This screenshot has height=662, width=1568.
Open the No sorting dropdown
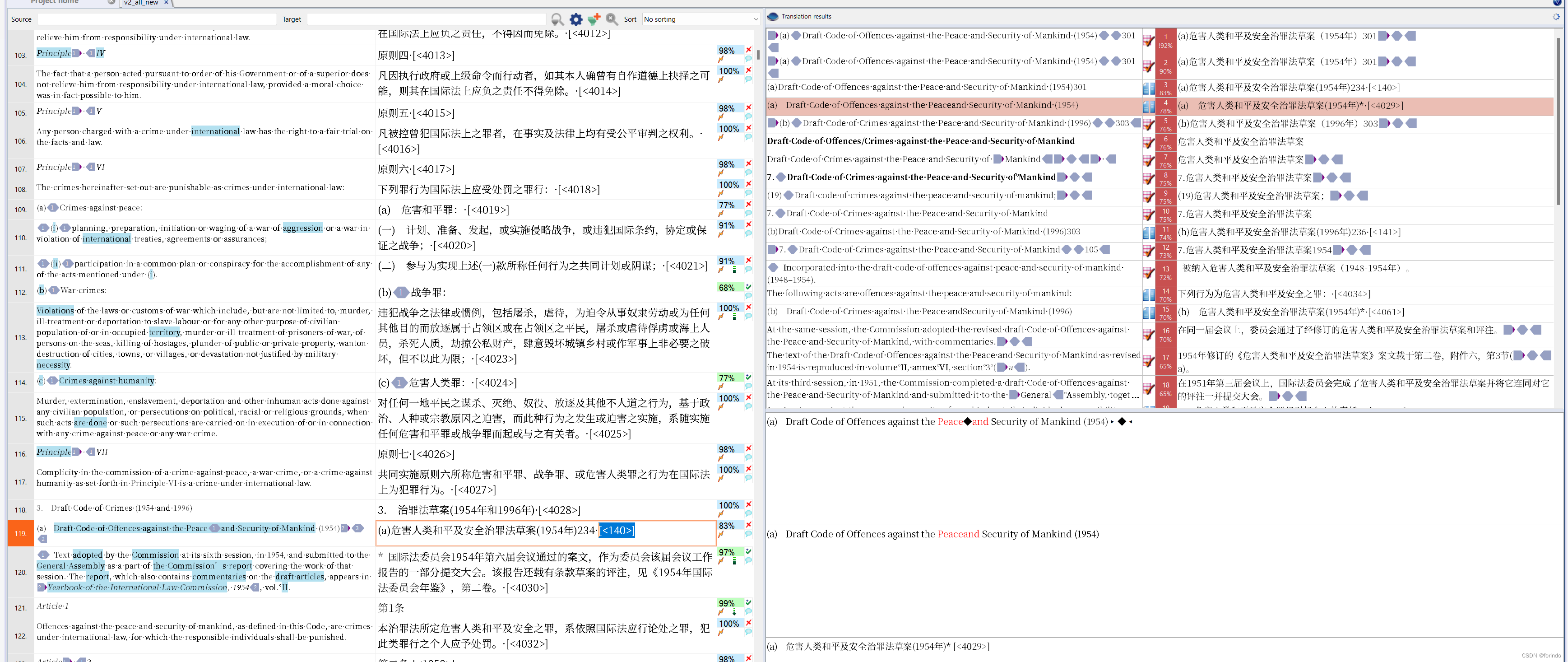pos(700,19)
